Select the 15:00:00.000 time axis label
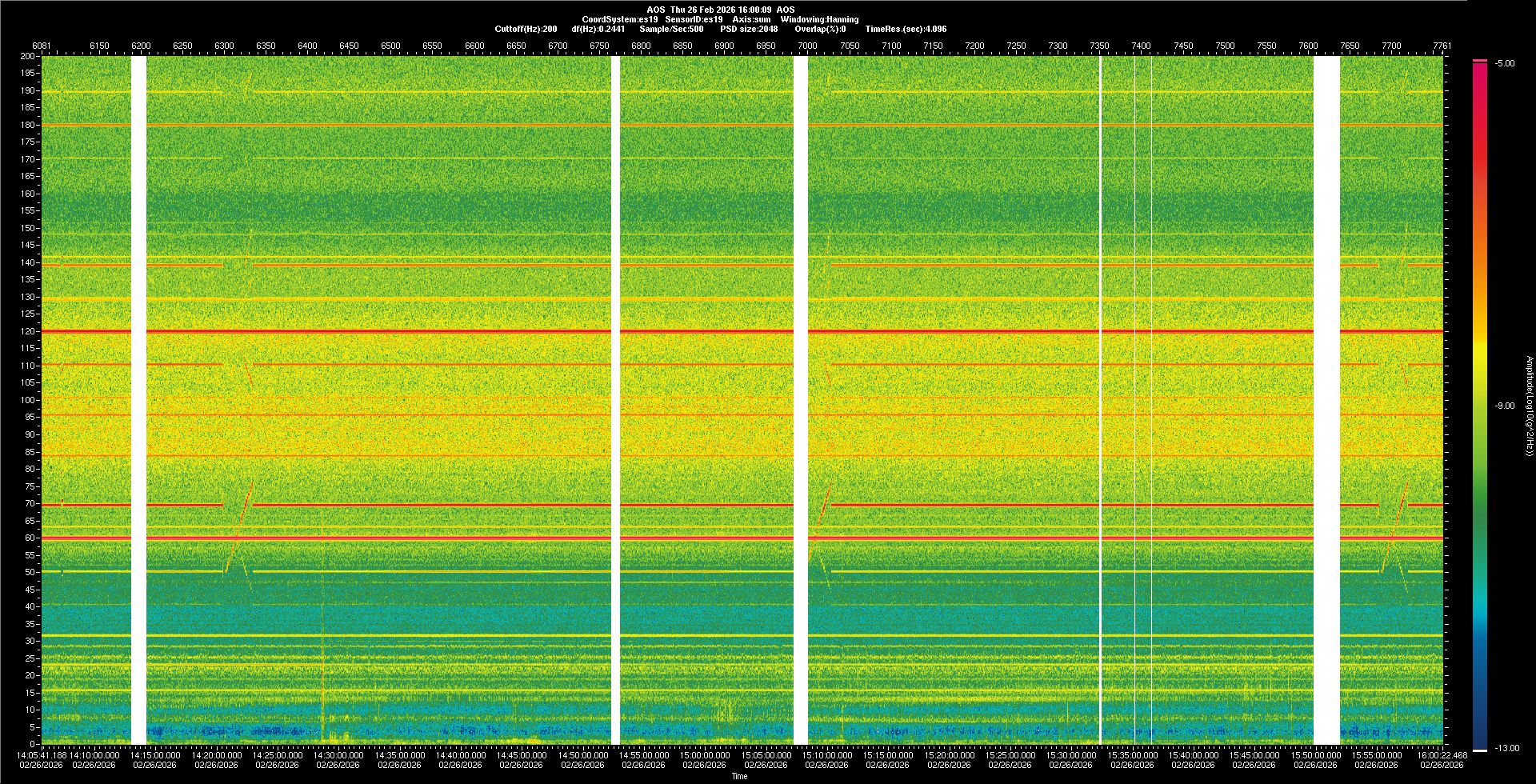The height and width of the screenshot is (784, 1536). (x=704, y=754)
